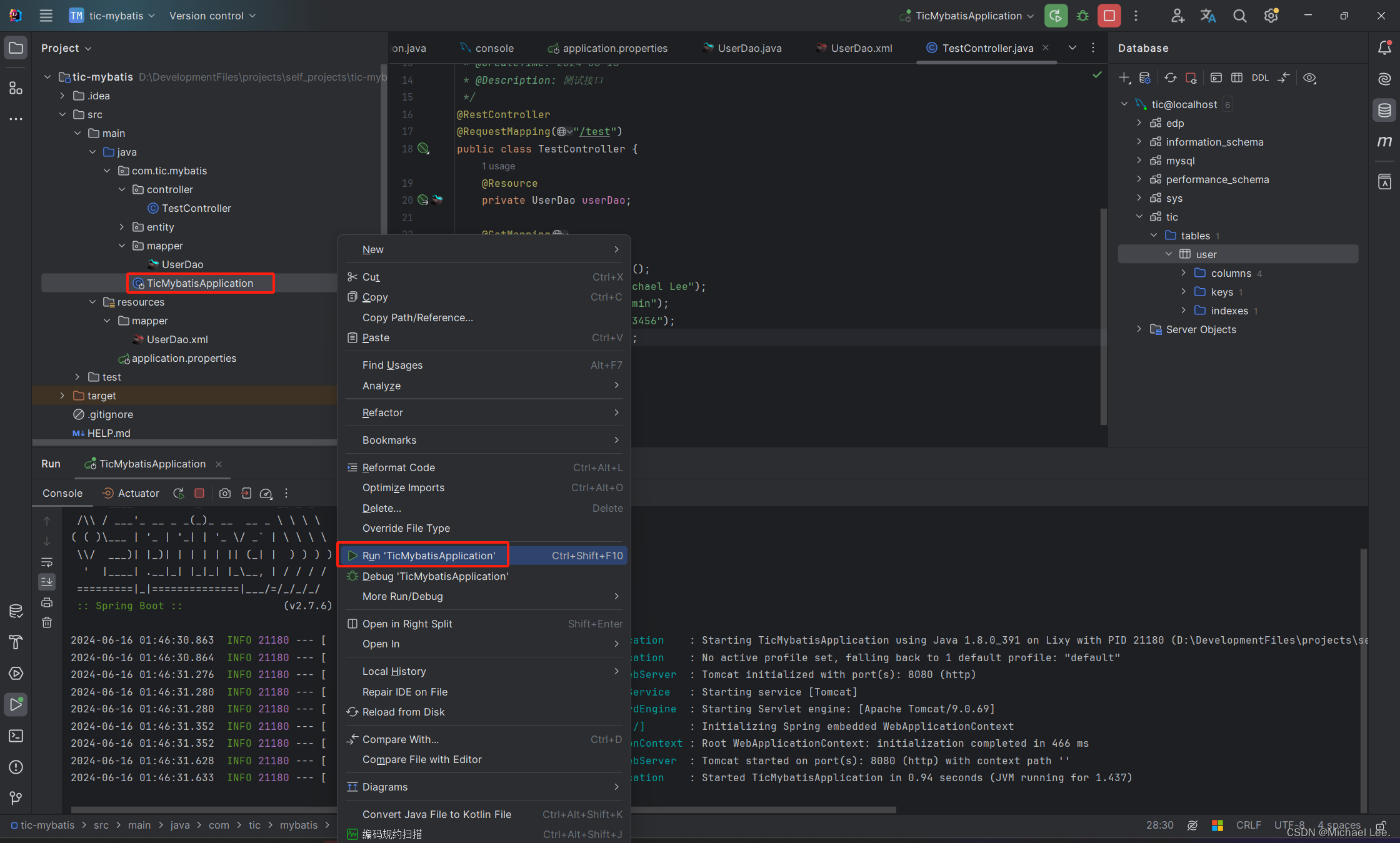This screenshot has height=843, width=1400.
Task: Choose Run 'TicMybatisApplication' in context menu
Action: pyautogui.click(x=484, y=556)
